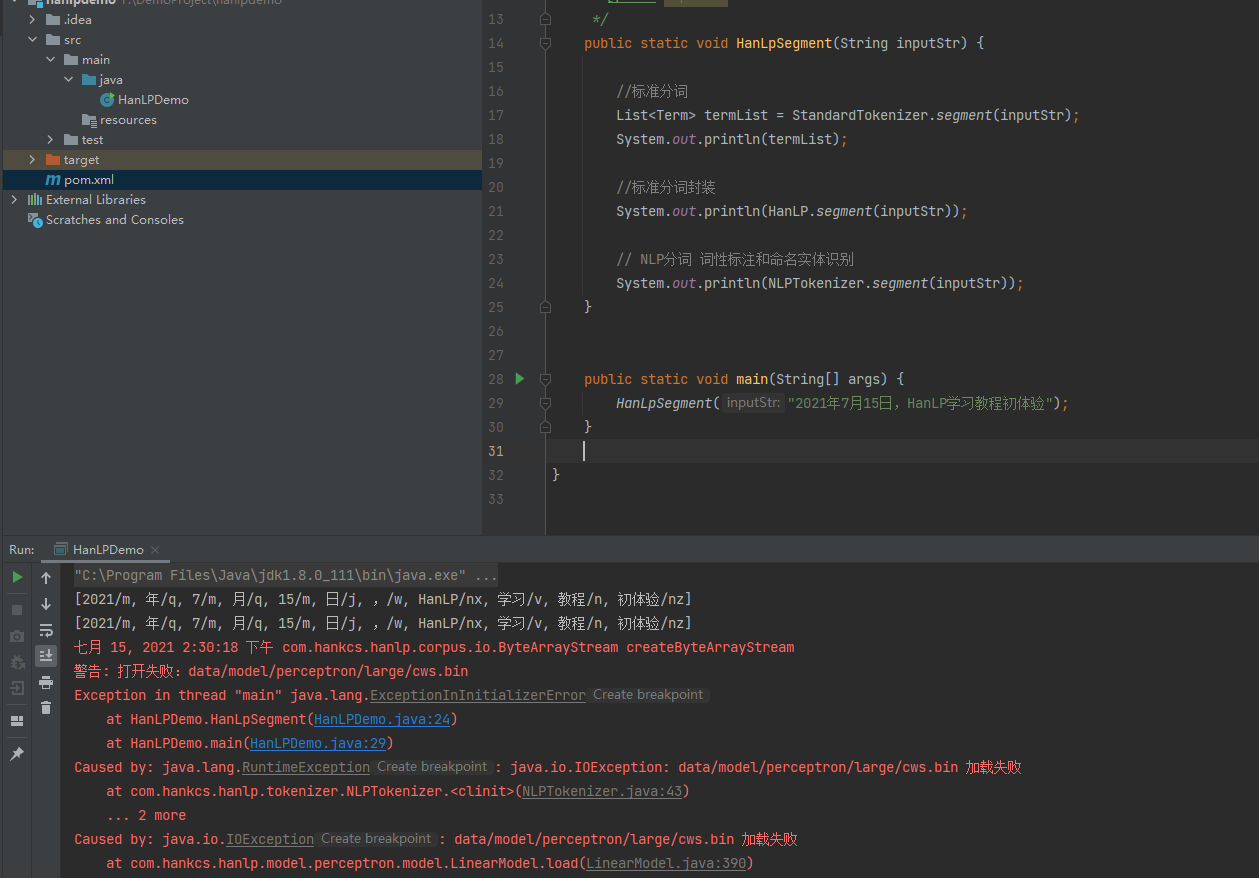Click the ExceptionInInitializerError class link
Viewport: 1259px width, 878px height.
click(x=478, y=695)
